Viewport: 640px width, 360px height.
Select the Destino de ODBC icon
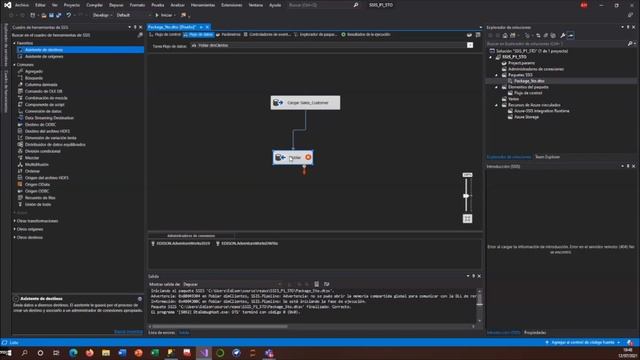pyautogui.click(x=20, y=124)
